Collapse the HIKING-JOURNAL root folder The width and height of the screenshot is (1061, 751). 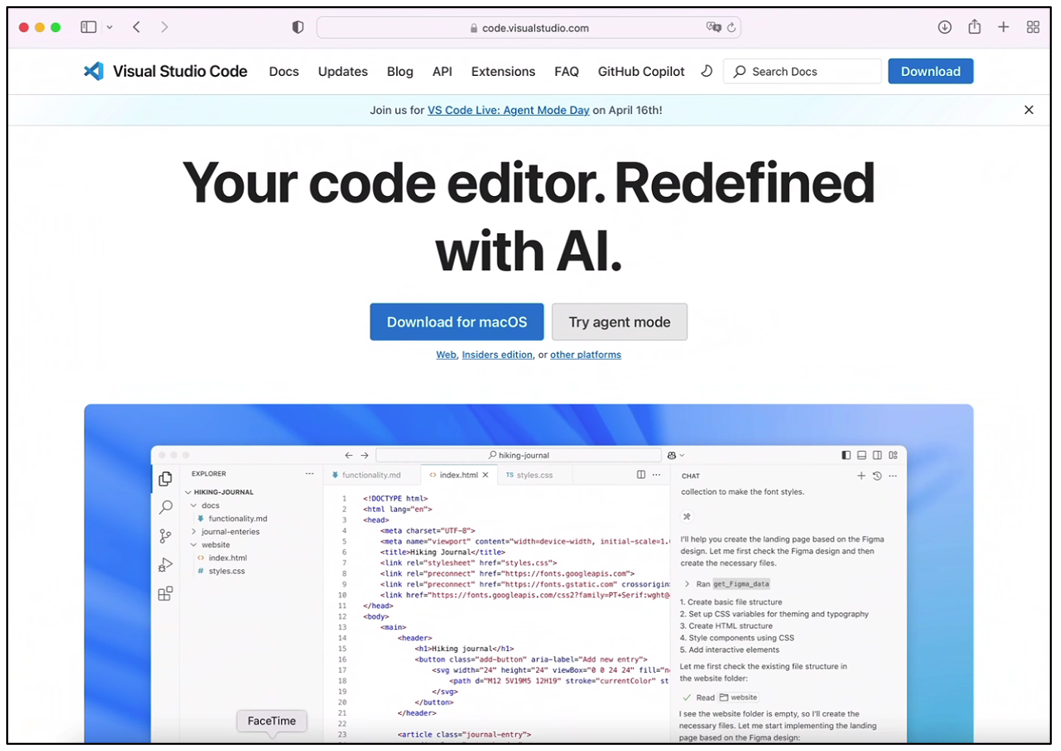click(x=189, y=493)
